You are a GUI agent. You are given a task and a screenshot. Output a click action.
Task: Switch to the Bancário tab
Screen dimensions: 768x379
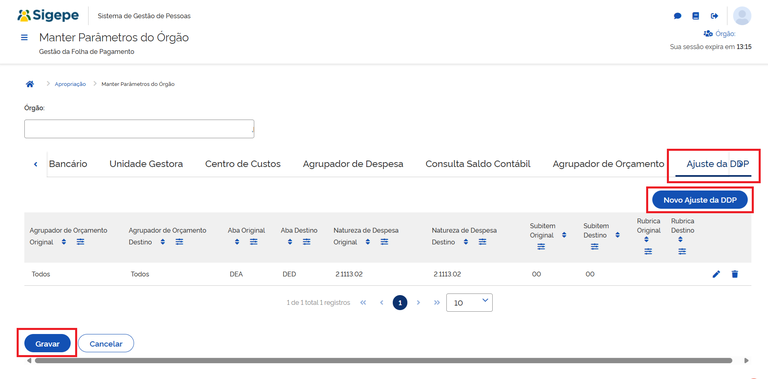(68, 164)
